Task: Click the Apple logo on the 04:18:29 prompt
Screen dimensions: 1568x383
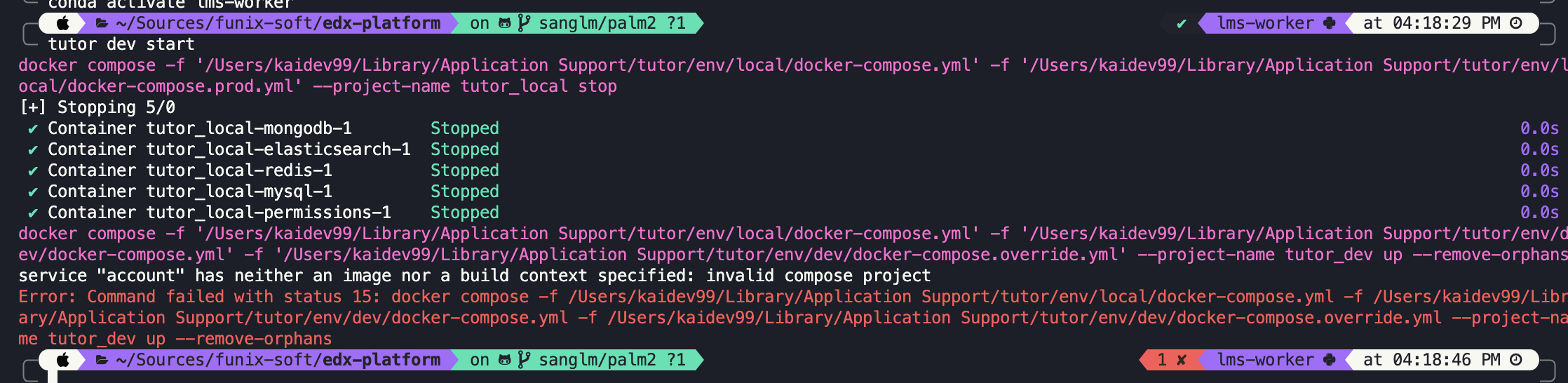Action: (63, 23)
